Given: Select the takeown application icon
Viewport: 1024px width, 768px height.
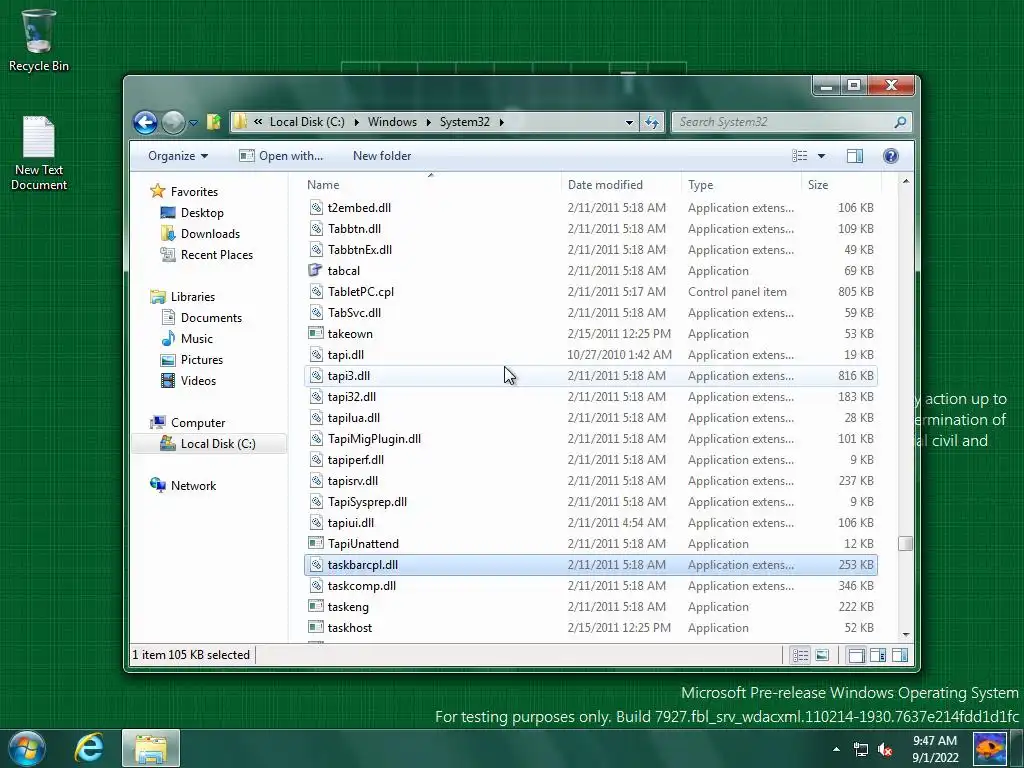Looking at the screenshot, I should [x=316, y=333].
